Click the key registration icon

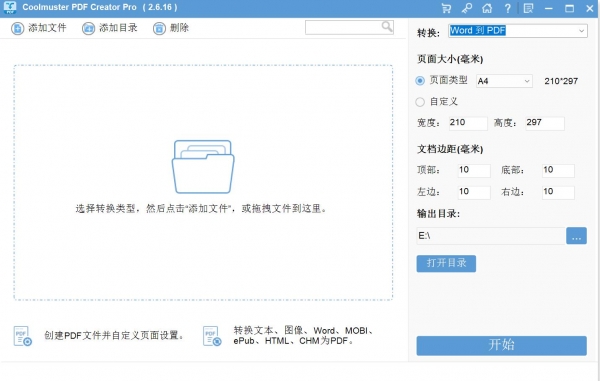pyautogui.click(x=466, y=8)
